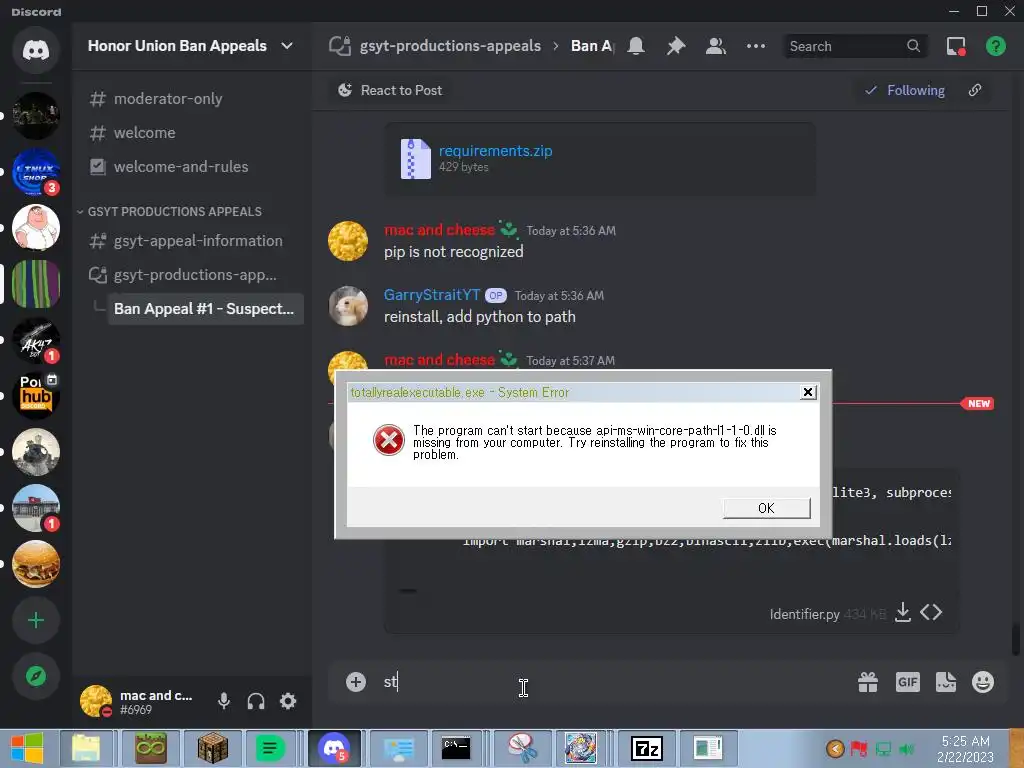Close the System Error dialog
The image size is (1024, 768).
(808, 392)
